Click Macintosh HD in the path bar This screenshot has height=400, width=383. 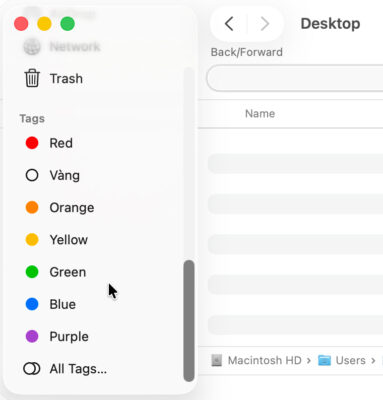click(264, 360)
